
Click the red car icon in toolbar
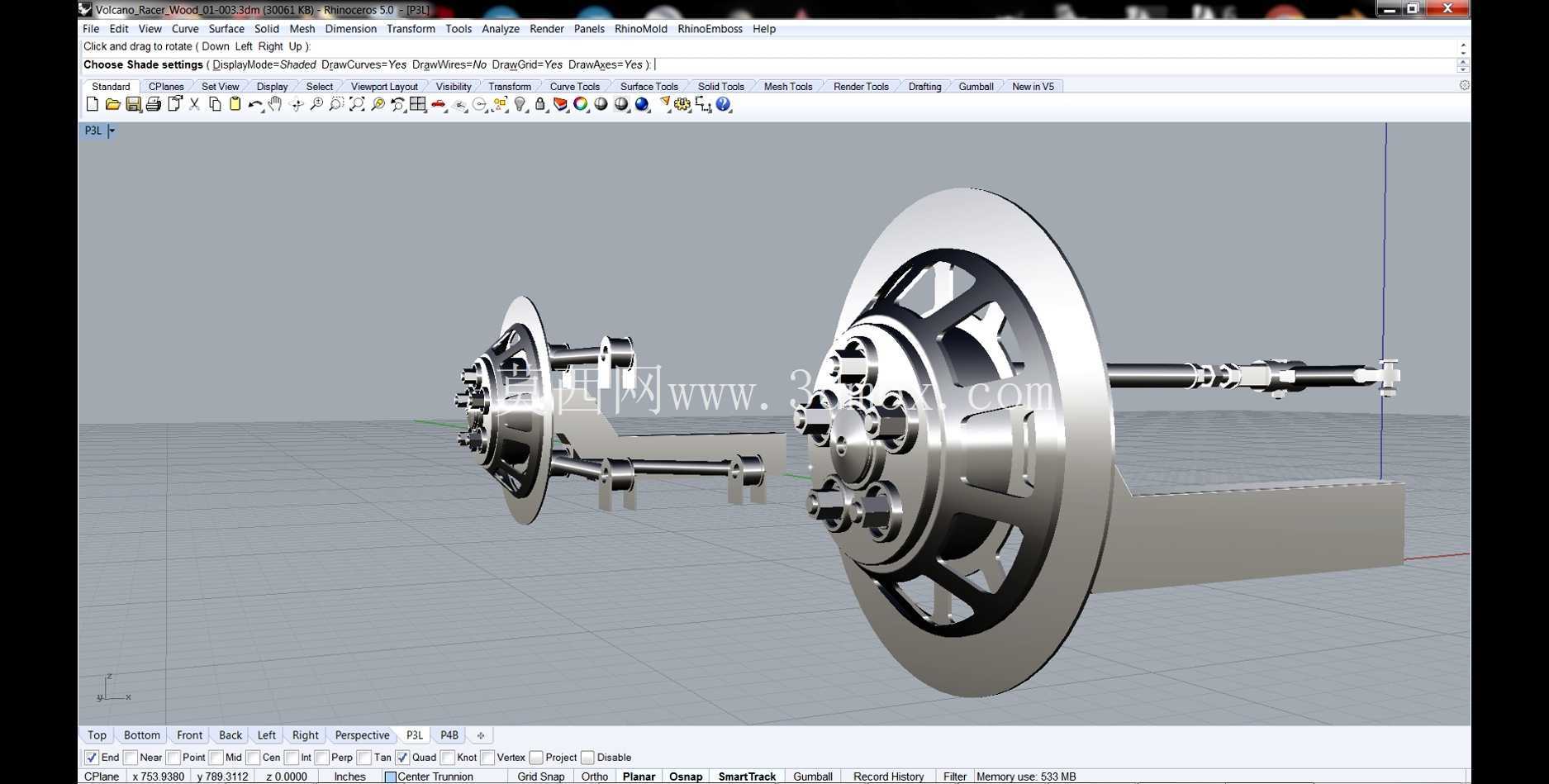[x=439, y=104]
